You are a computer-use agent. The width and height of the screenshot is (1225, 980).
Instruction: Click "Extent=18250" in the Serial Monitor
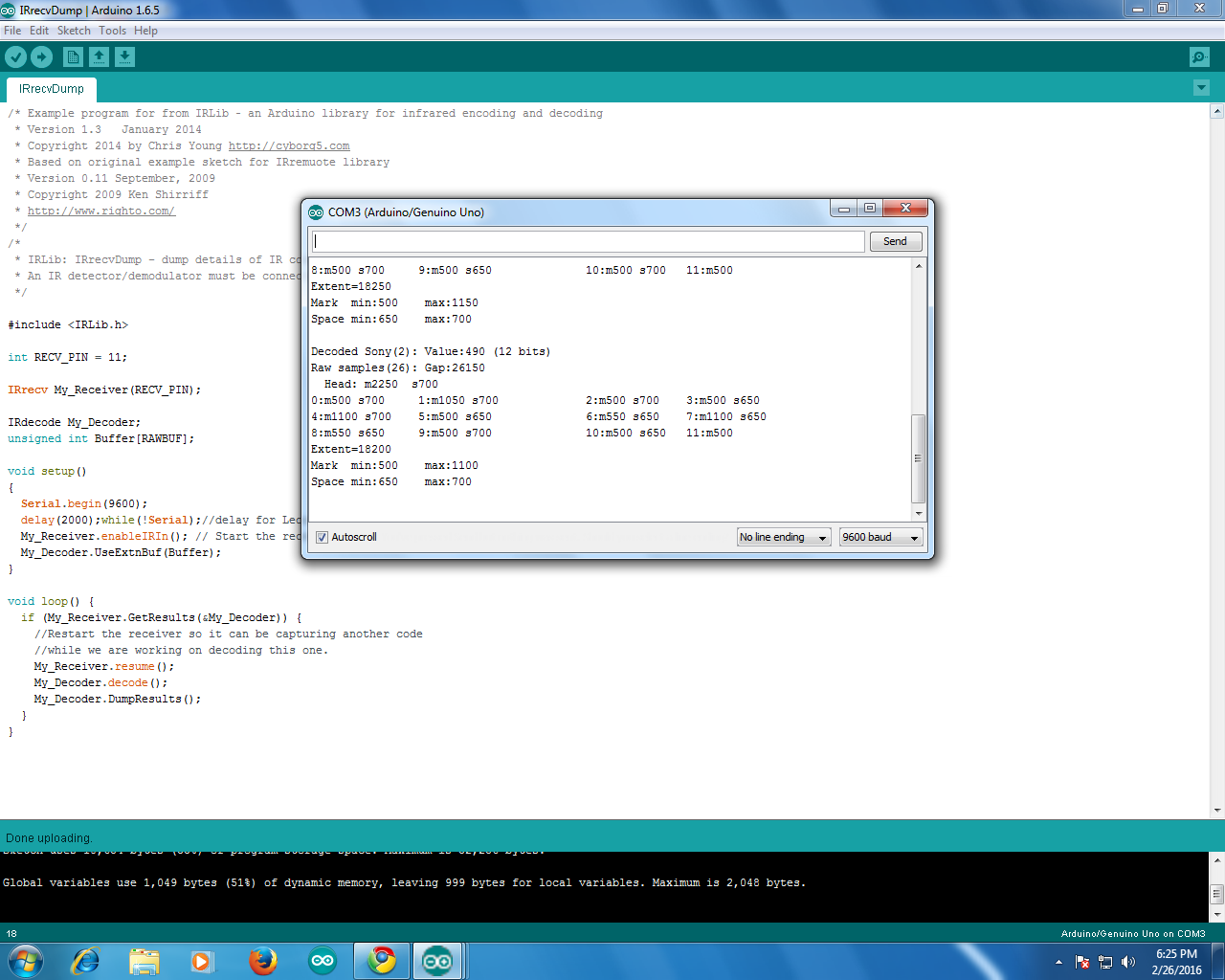(x=351, y=287)
